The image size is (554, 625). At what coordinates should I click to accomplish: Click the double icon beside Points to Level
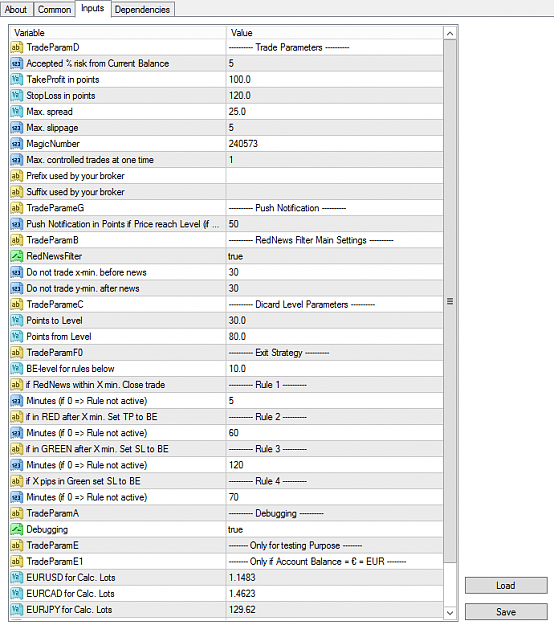16,320
